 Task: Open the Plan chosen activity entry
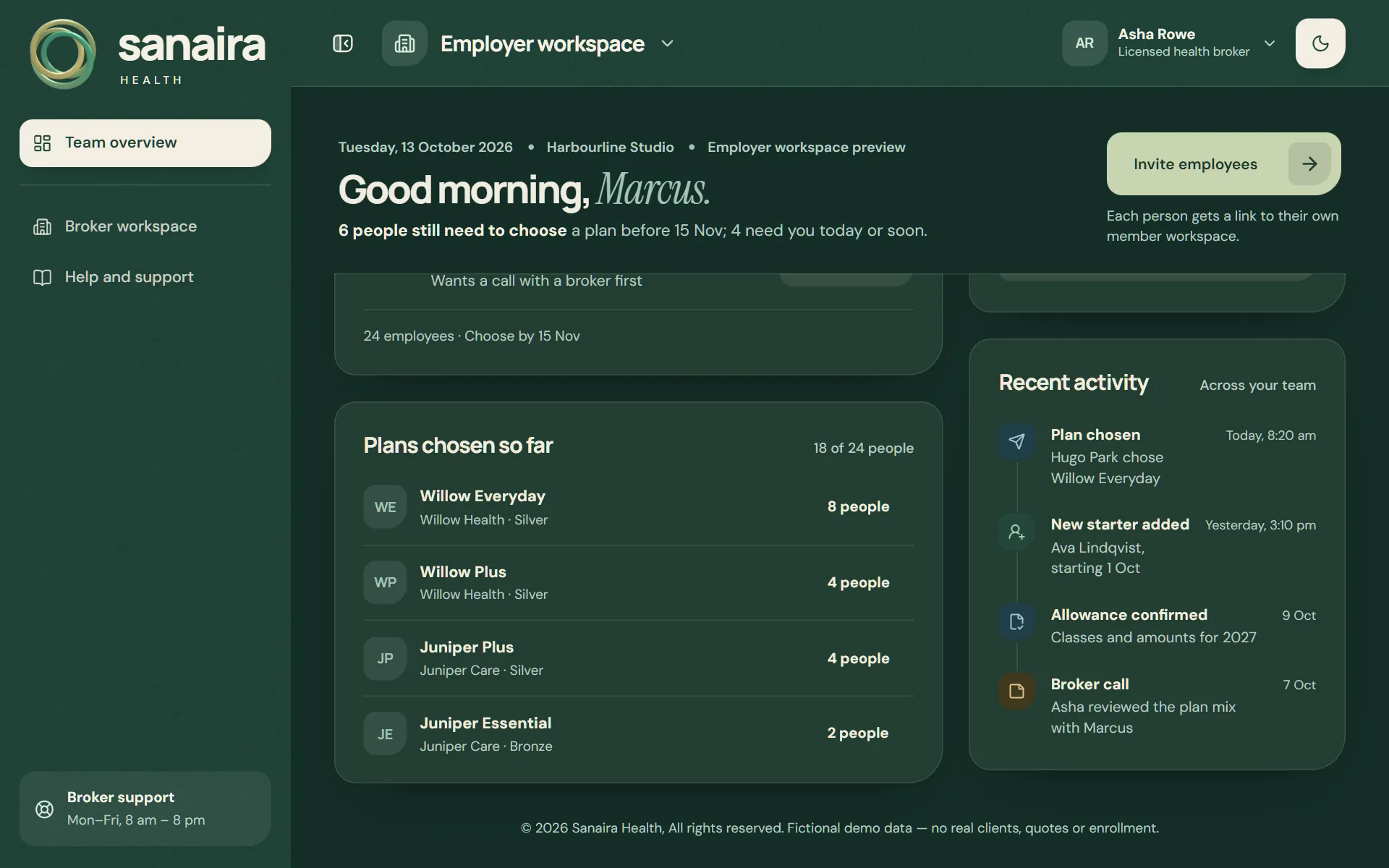click(1157, 456)
